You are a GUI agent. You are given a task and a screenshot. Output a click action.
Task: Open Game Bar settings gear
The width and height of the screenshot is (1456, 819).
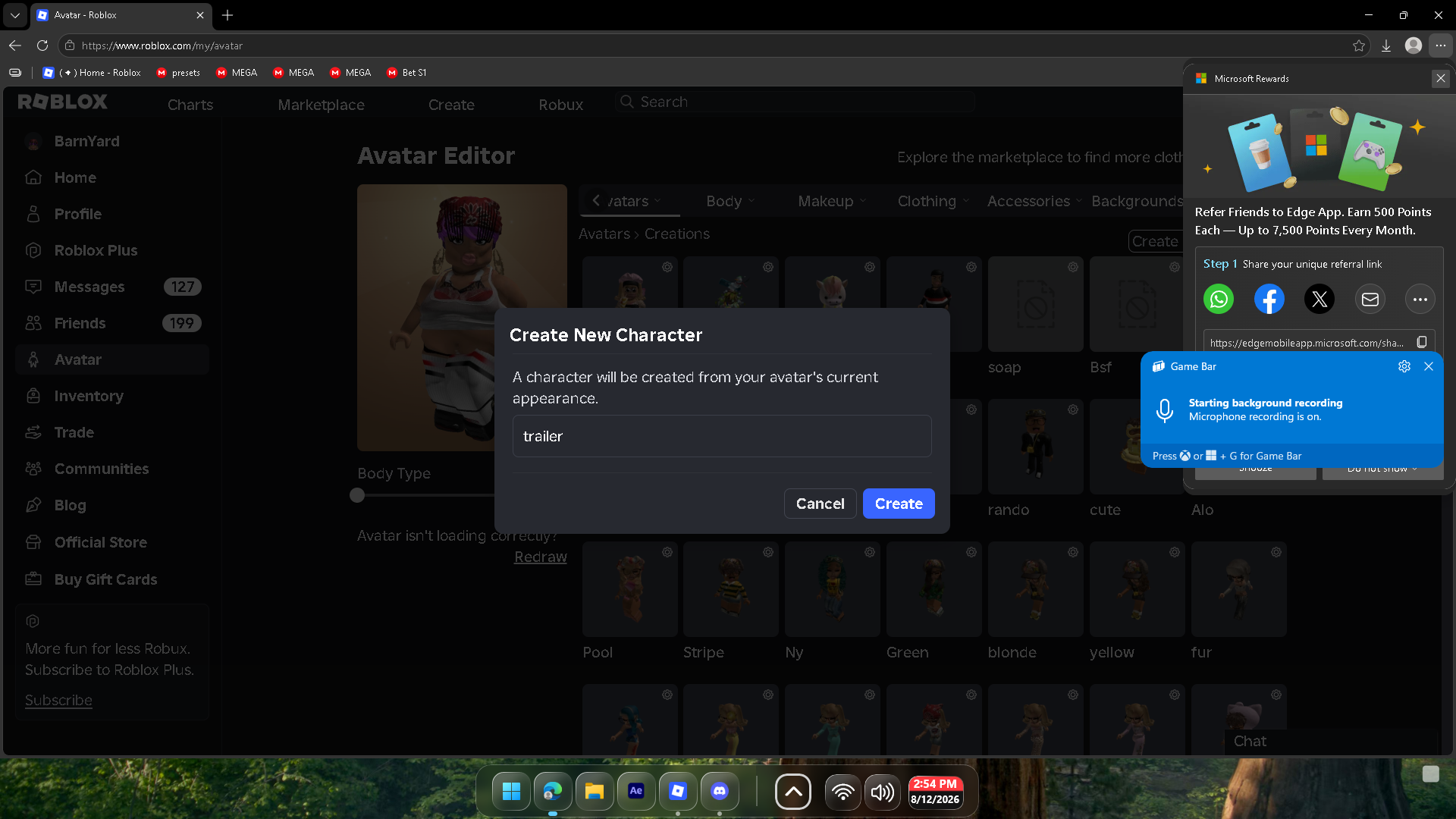coord(1404,366)
